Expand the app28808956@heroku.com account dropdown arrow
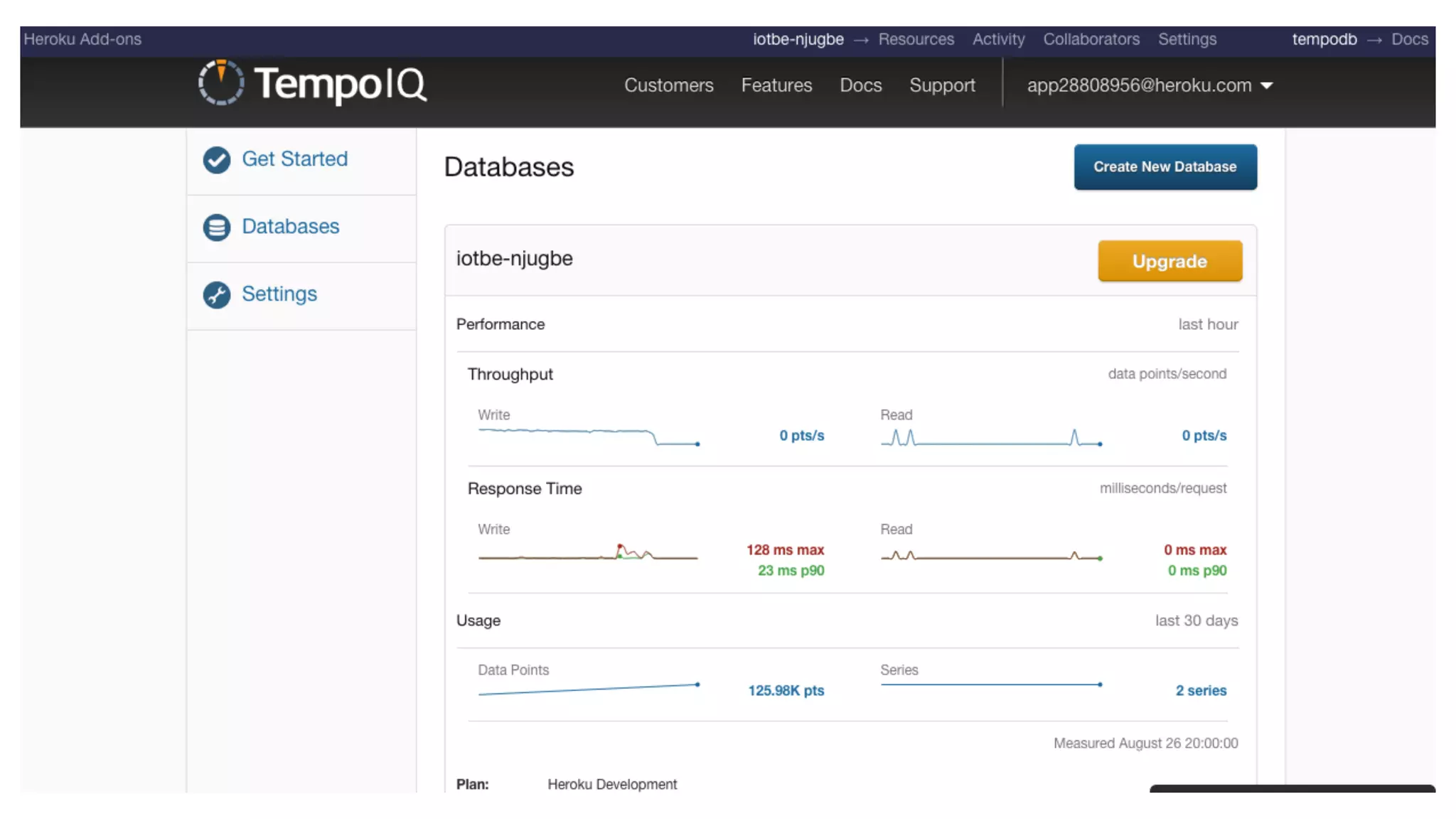 coord(1266,86)
